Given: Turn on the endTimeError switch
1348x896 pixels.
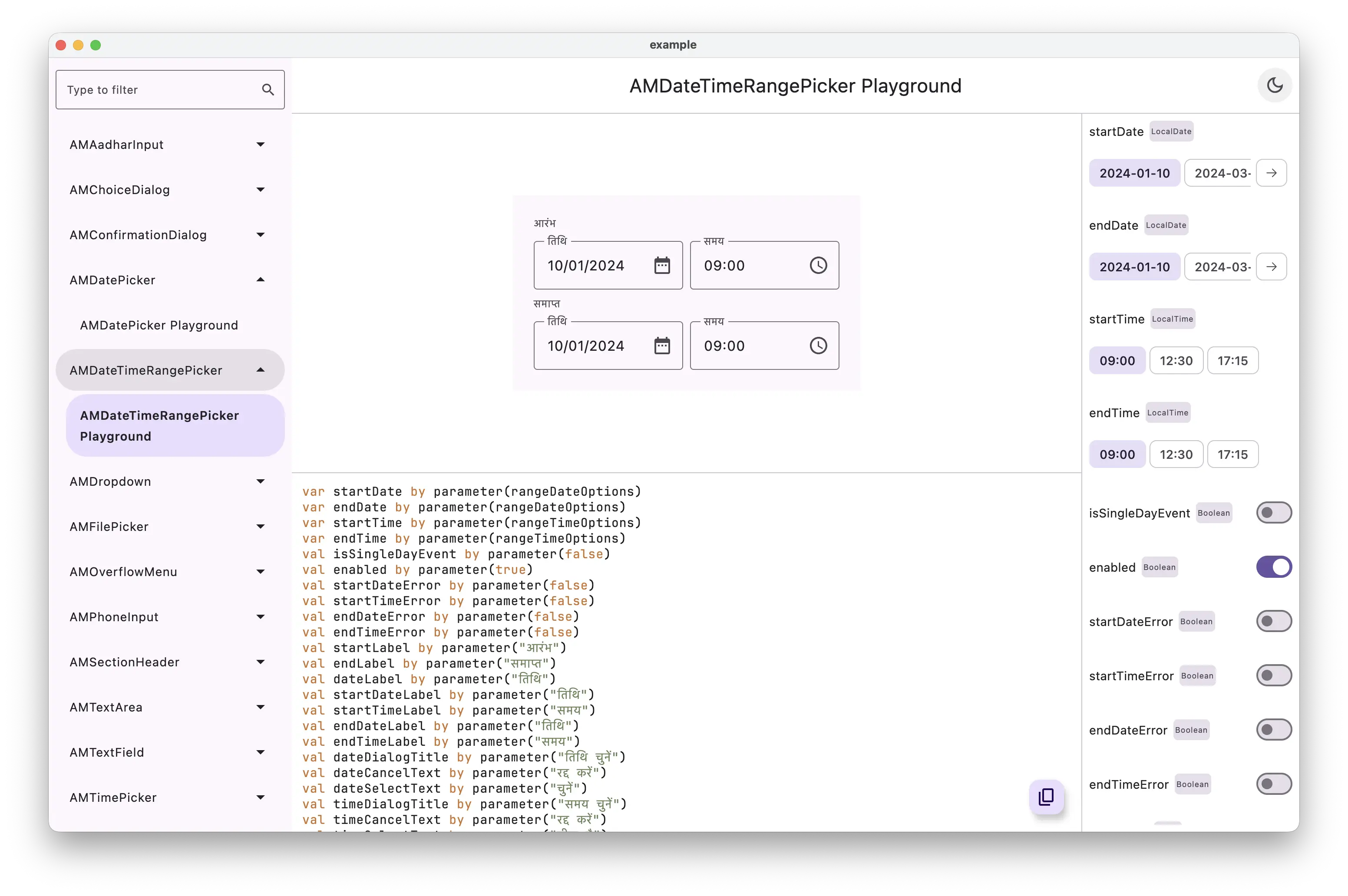Looking at the screenshot, I should coord(1274,784).
